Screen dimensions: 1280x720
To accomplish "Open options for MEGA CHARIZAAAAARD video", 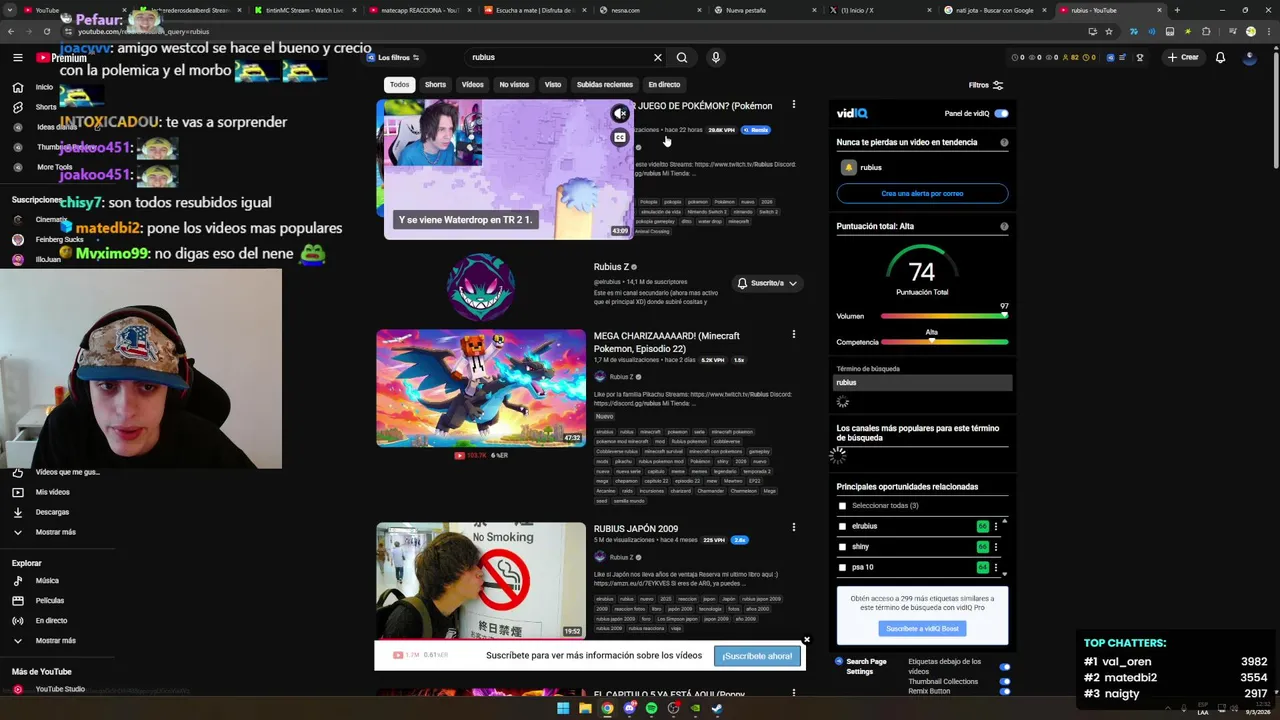I will tap(794, 335).
